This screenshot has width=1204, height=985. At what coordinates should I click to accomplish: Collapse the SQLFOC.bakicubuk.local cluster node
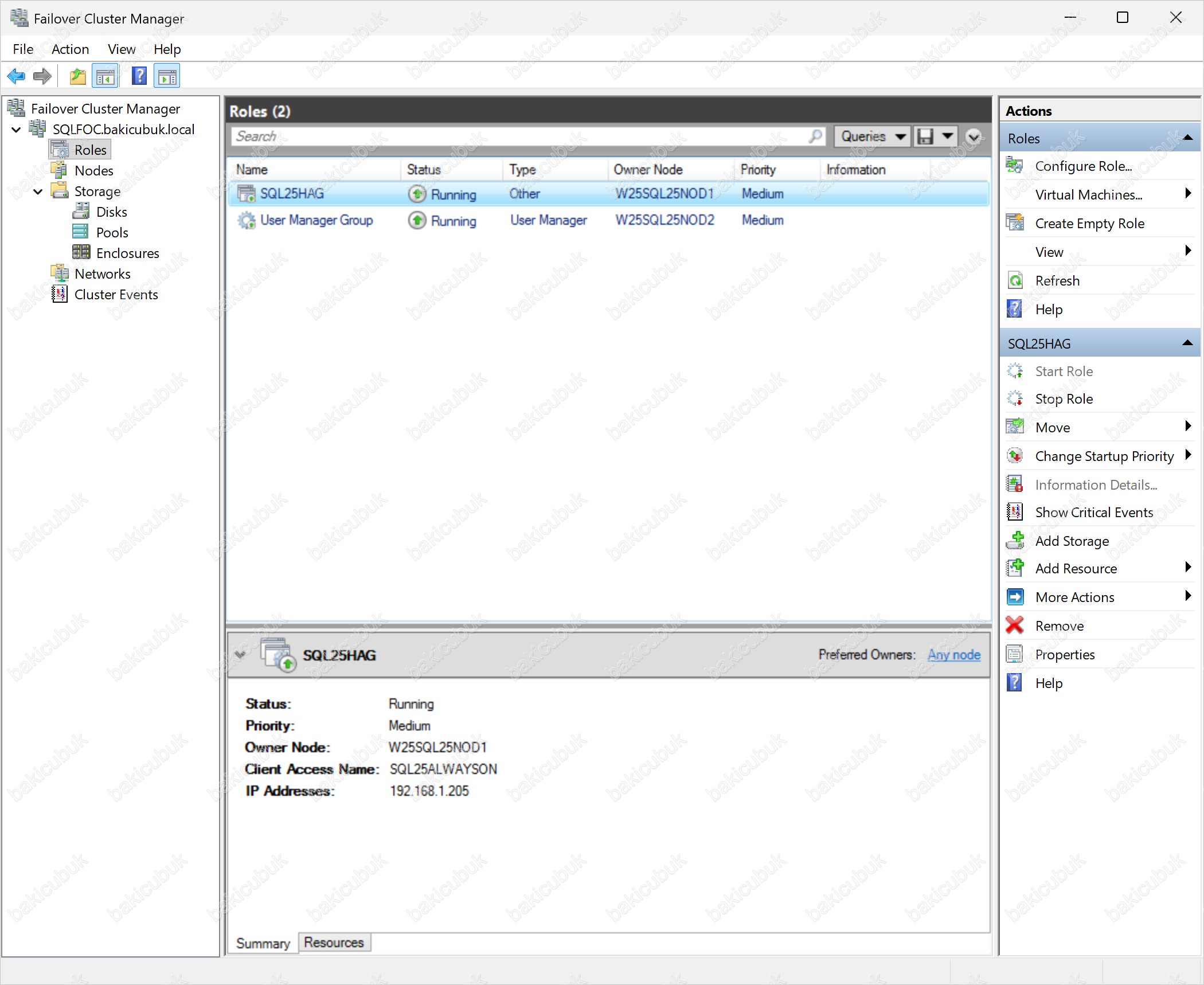pos(16,129)
